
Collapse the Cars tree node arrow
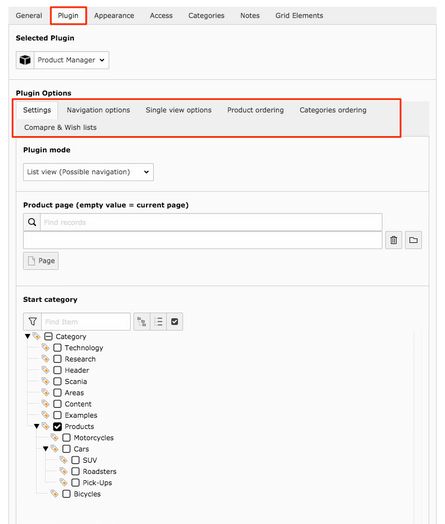[x=45, y=448]
